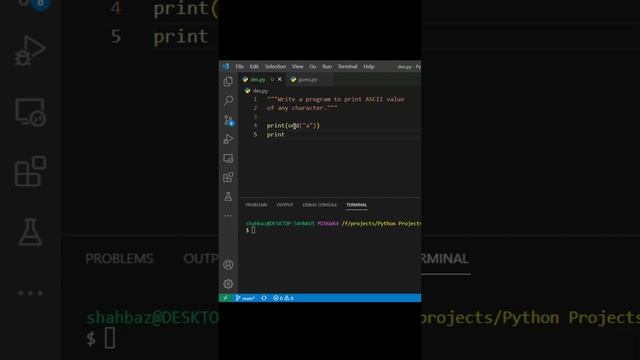Switch to the DEBUG CONSOLE panel tab
The image size is (640, 360).
[320, 205]
